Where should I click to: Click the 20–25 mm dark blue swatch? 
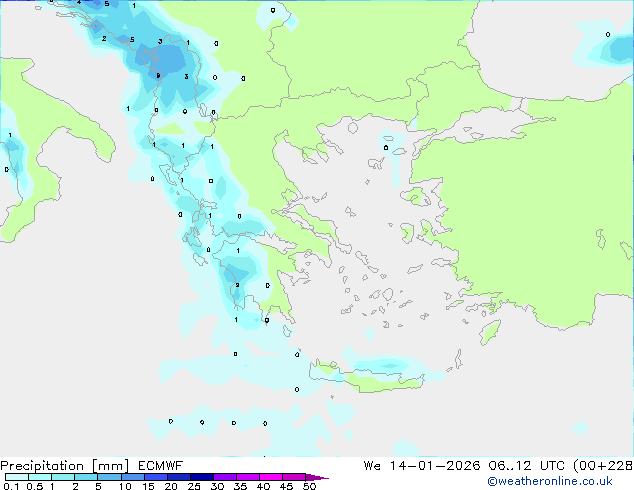179,477
